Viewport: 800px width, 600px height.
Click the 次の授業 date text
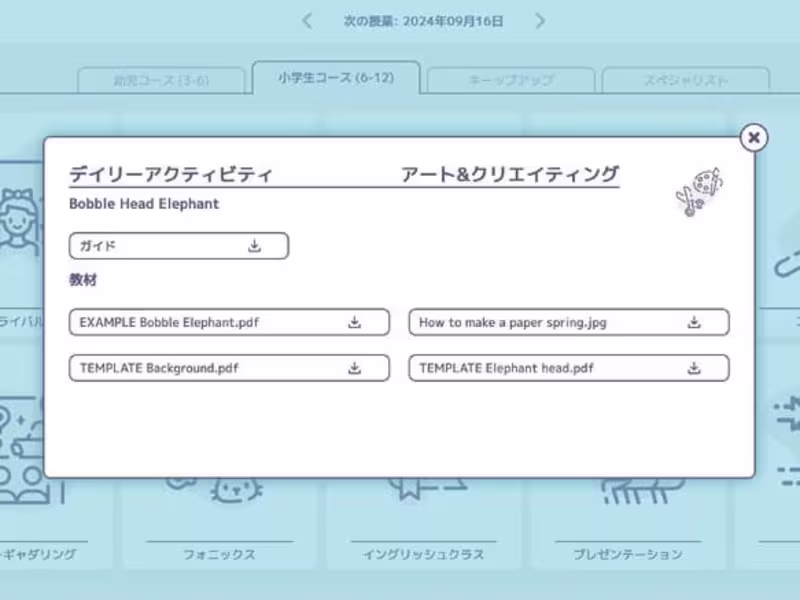click(423, 21)
